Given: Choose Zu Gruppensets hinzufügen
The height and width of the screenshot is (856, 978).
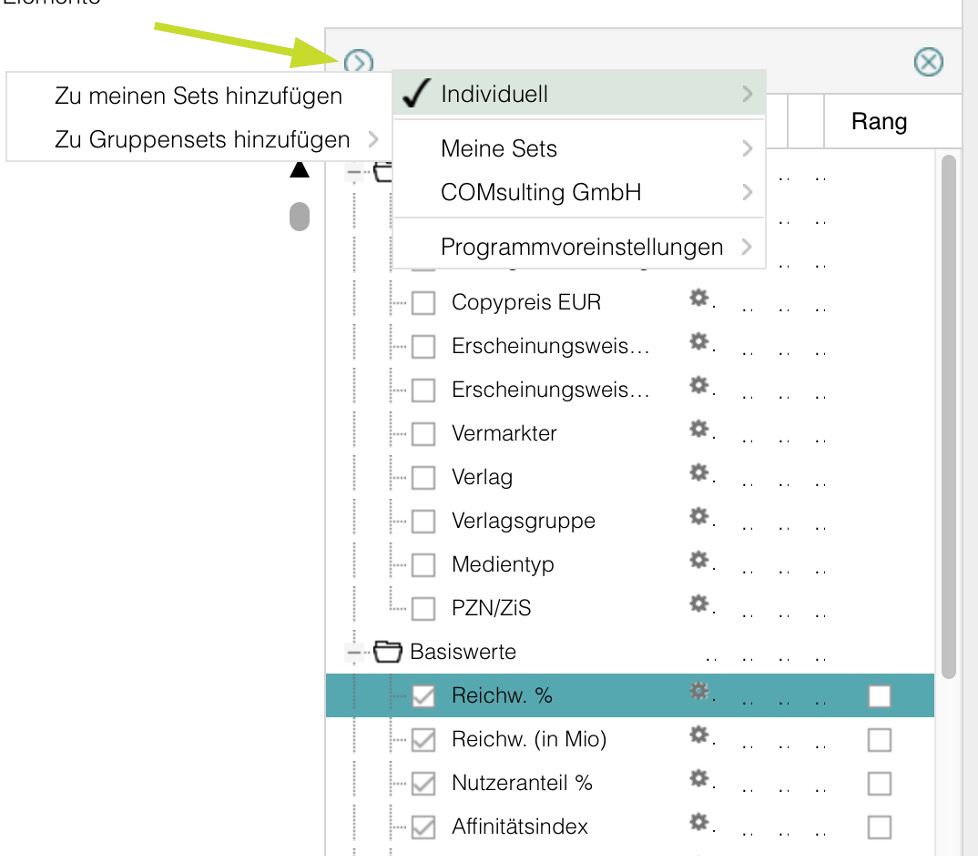Looking at the screenshot, I should click(x=202, y=140).
